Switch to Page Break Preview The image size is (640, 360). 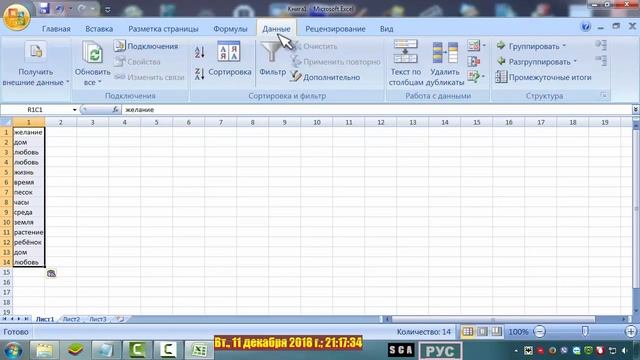click(496, 332)
